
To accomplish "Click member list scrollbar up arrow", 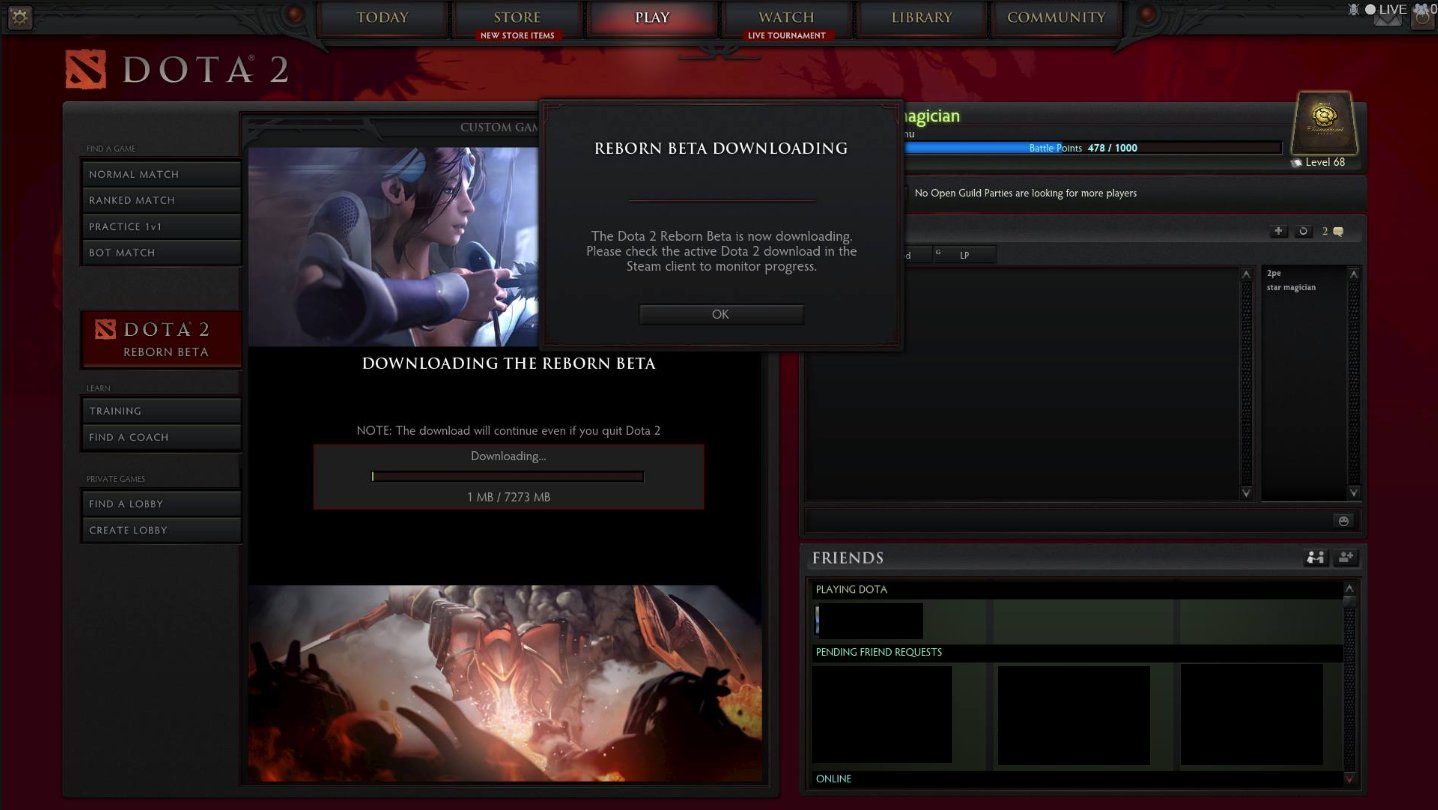I will (x=1354, y=274).
